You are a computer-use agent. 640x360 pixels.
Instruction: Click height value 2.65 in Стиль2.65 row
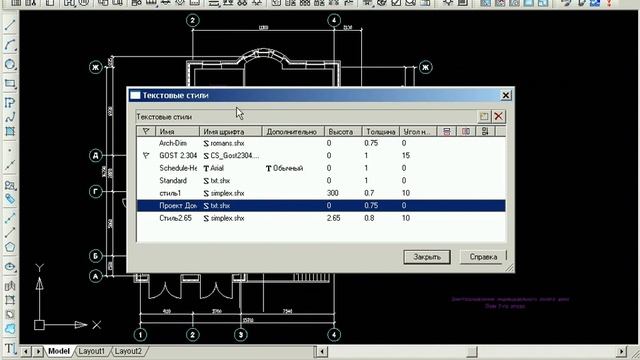(x=333, y=218)
